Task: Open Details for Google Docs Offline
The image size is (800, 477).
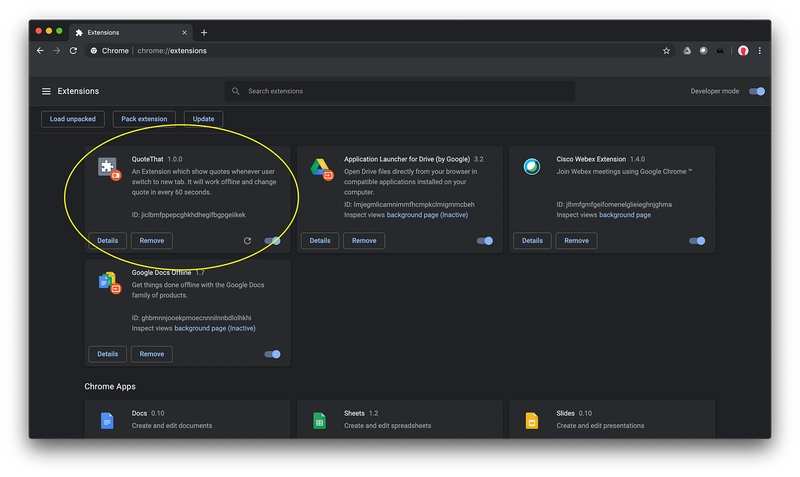Action: 108,354
